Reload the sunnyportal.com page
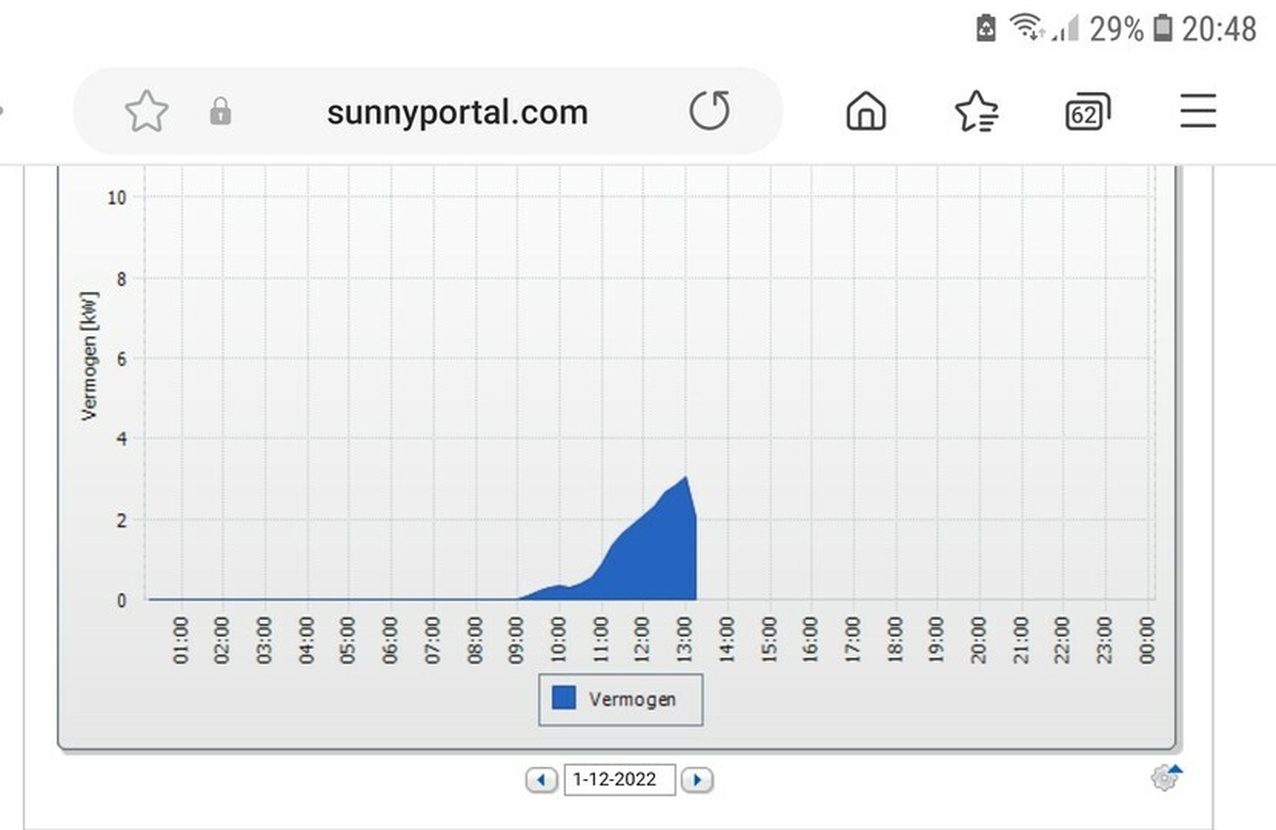Viewport: 1276px width, 830px height. coord(709,111)
